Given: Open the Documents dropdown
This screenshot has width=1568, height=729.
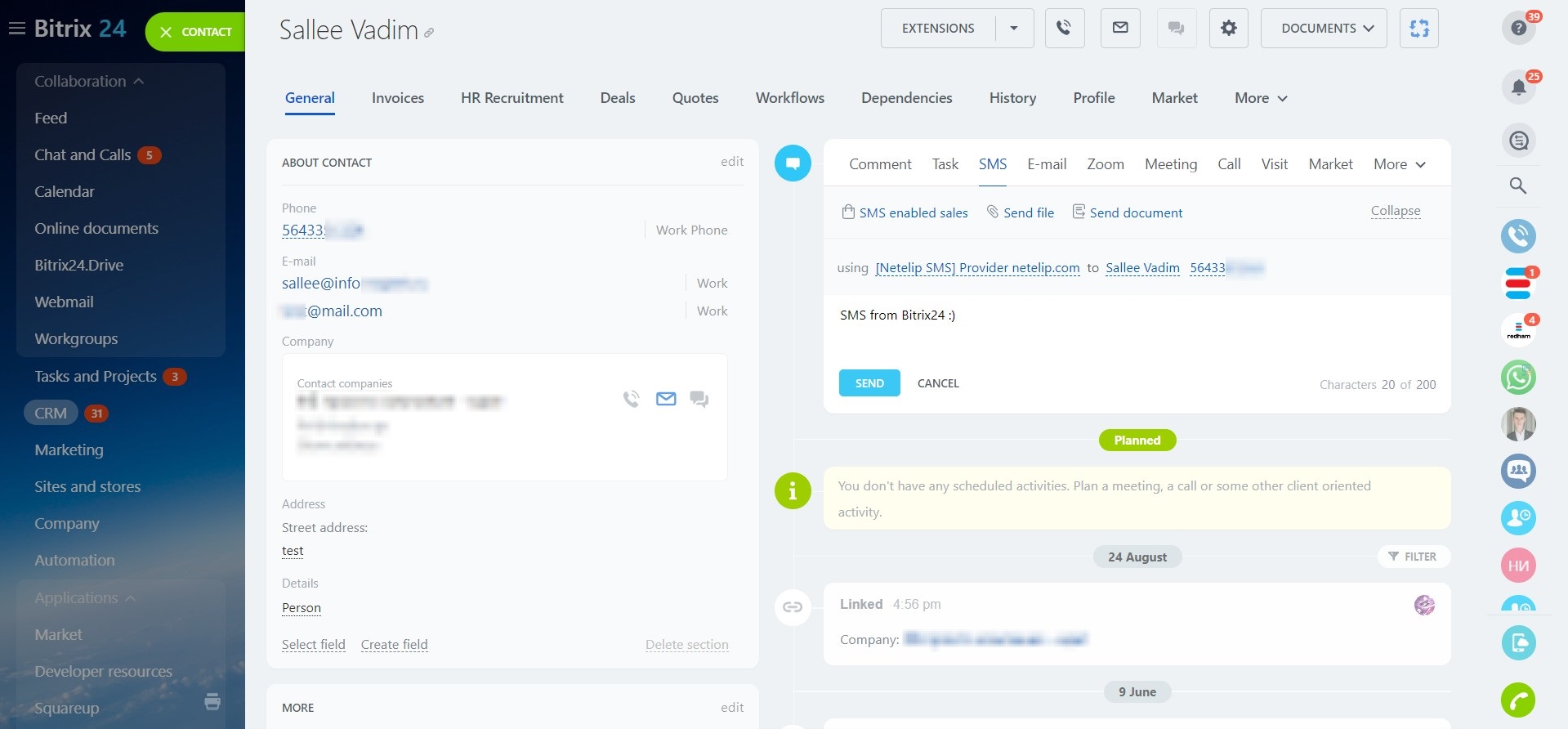Looking at the screenshot, I should (x=1324, y=29).
